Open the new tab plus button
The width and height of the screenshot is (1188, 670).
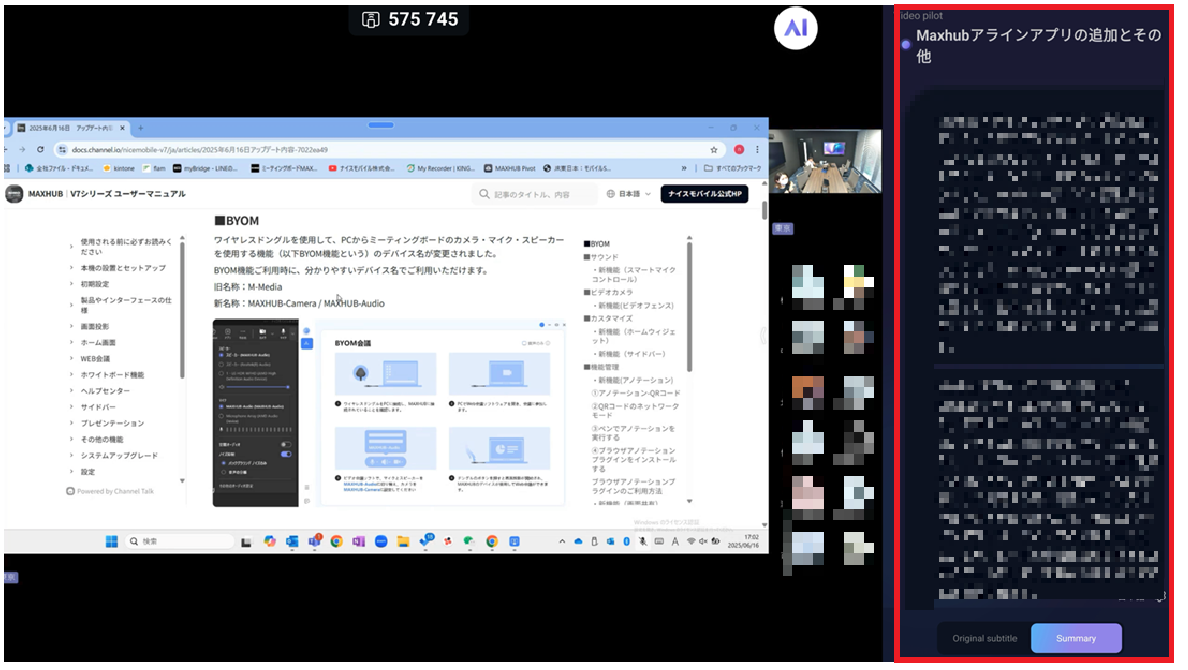tap(140, 128)
